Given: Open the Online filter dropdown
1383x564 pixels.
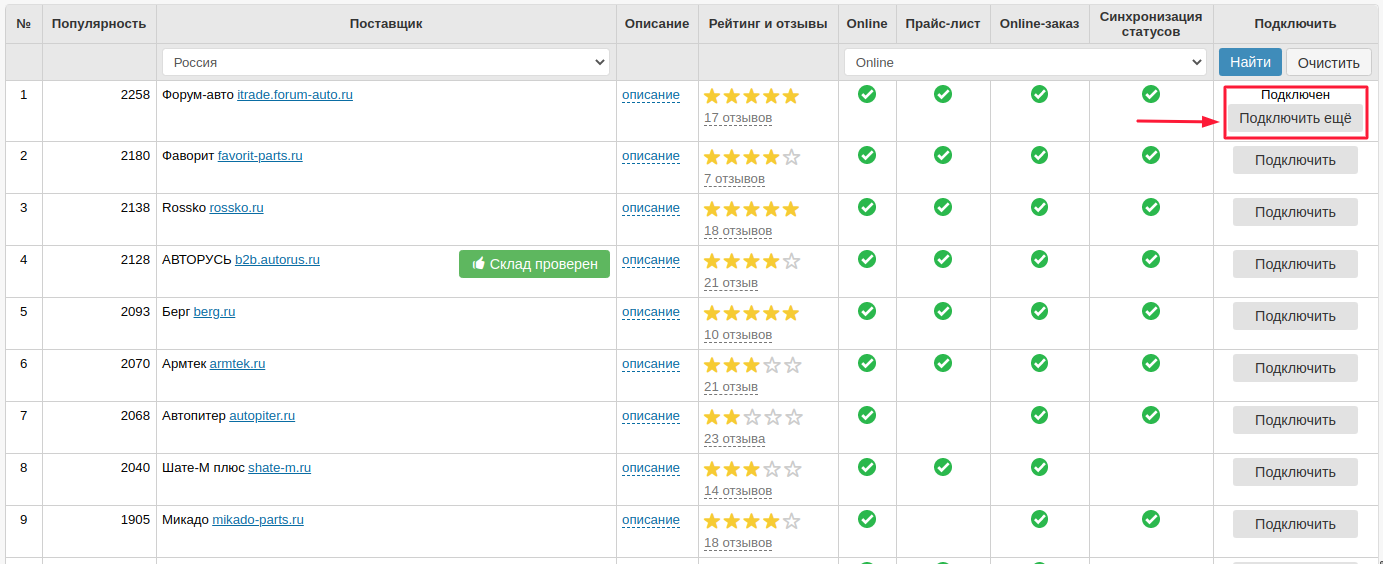Looking at the screenshot, I should [x=1026, y=62].
